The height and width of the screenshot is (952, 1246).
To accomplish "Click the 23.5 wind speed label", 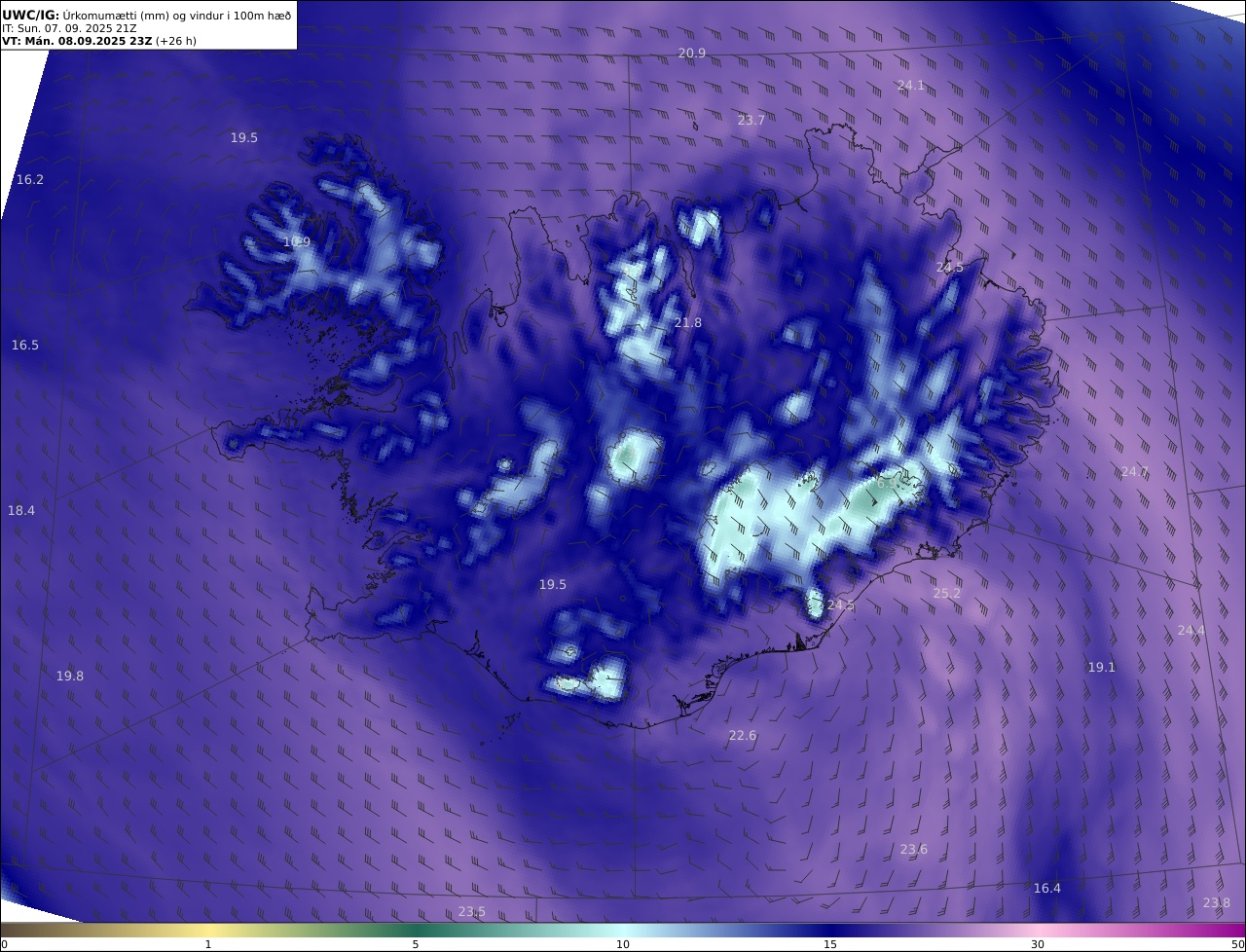I will [x=472, y=911].
